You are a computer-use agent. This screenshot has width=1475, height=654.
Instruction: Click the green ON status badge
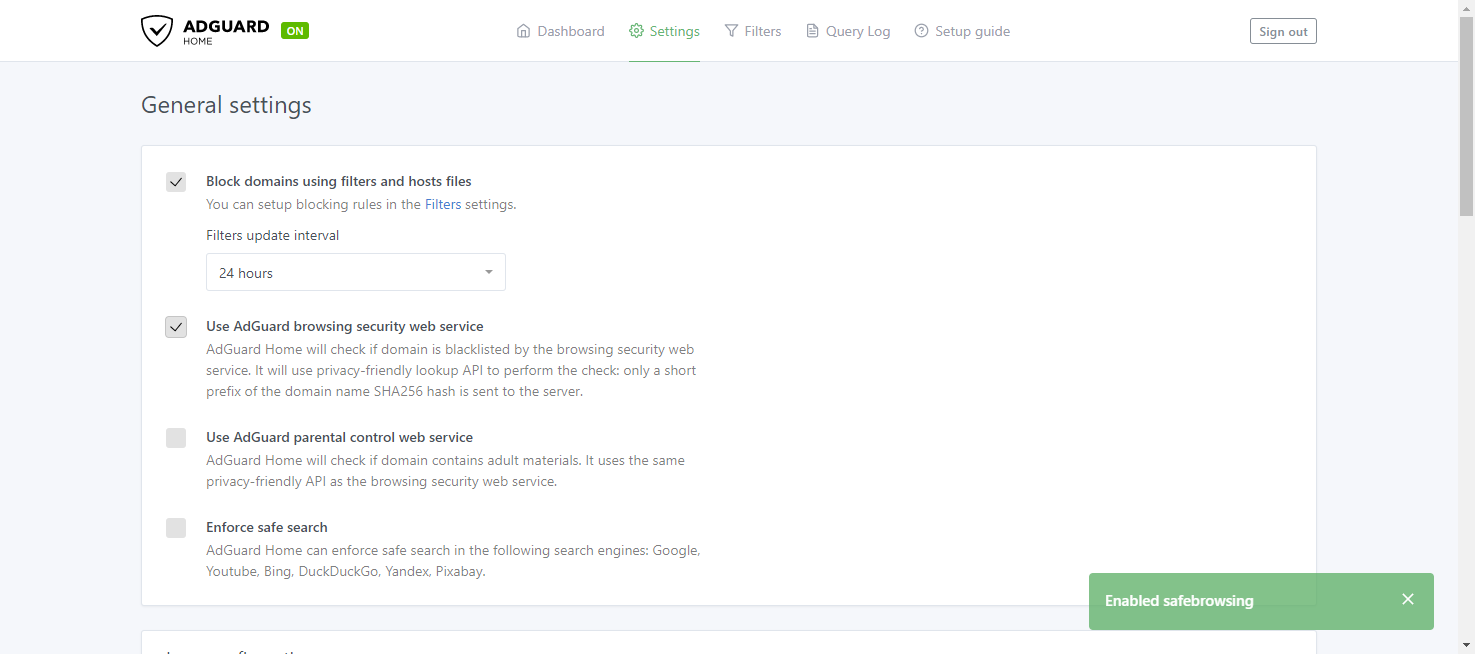[x=295, y=31]
